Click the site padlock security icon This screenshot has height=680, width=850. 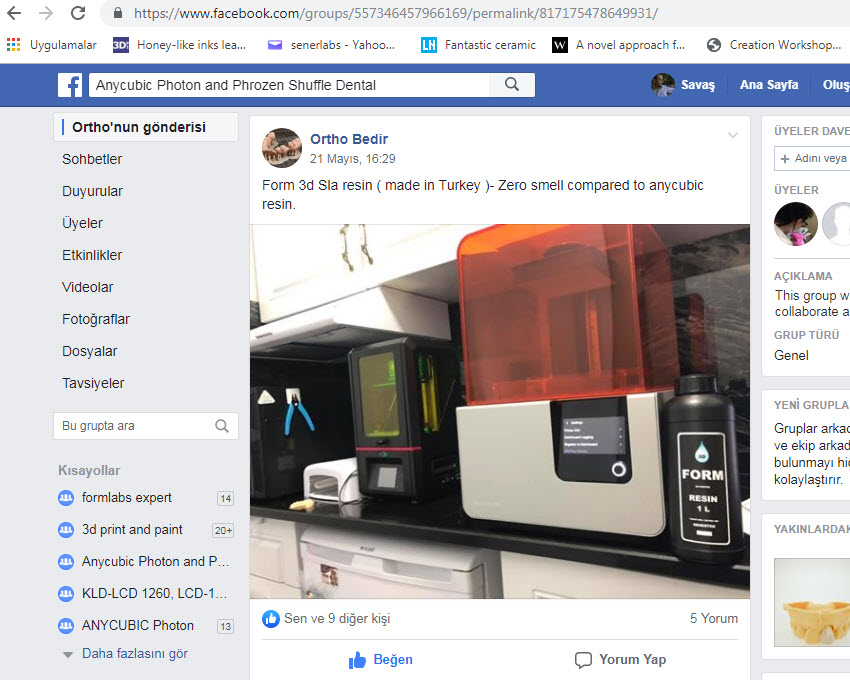coord(117,13)
